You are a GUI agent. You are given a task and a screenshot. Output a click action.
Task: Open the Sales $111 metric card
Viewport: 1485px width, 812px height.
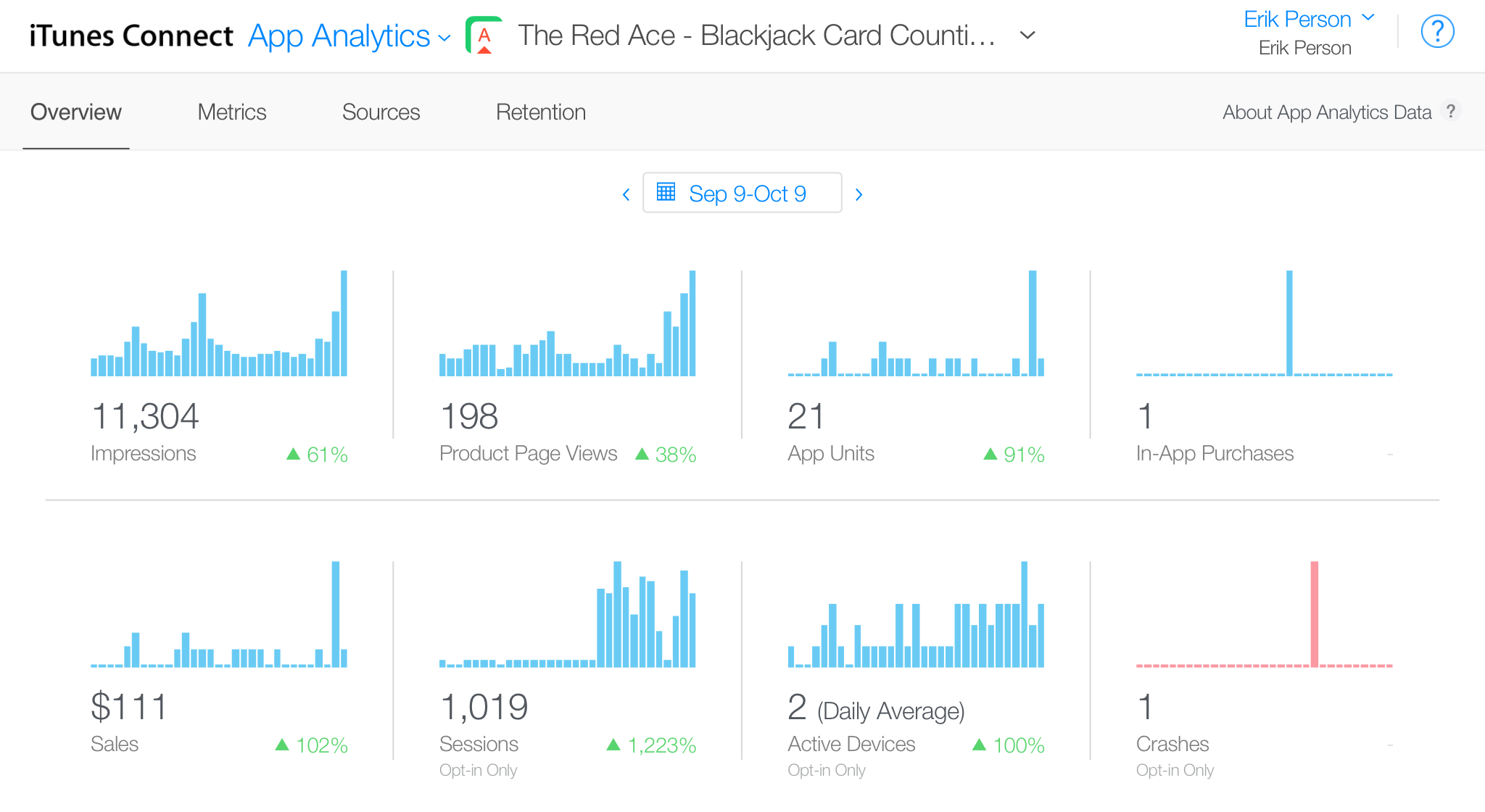tap(129, 707)
